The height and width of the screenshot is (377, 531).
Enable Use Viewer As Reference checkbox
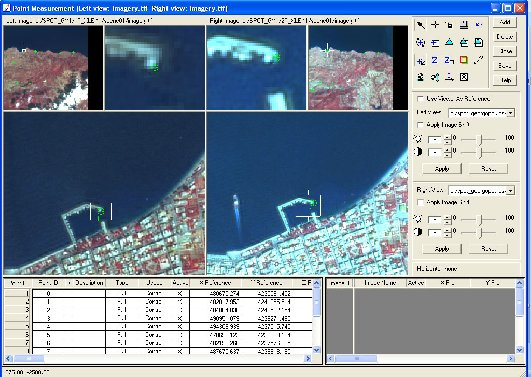(x=420, y=99)
